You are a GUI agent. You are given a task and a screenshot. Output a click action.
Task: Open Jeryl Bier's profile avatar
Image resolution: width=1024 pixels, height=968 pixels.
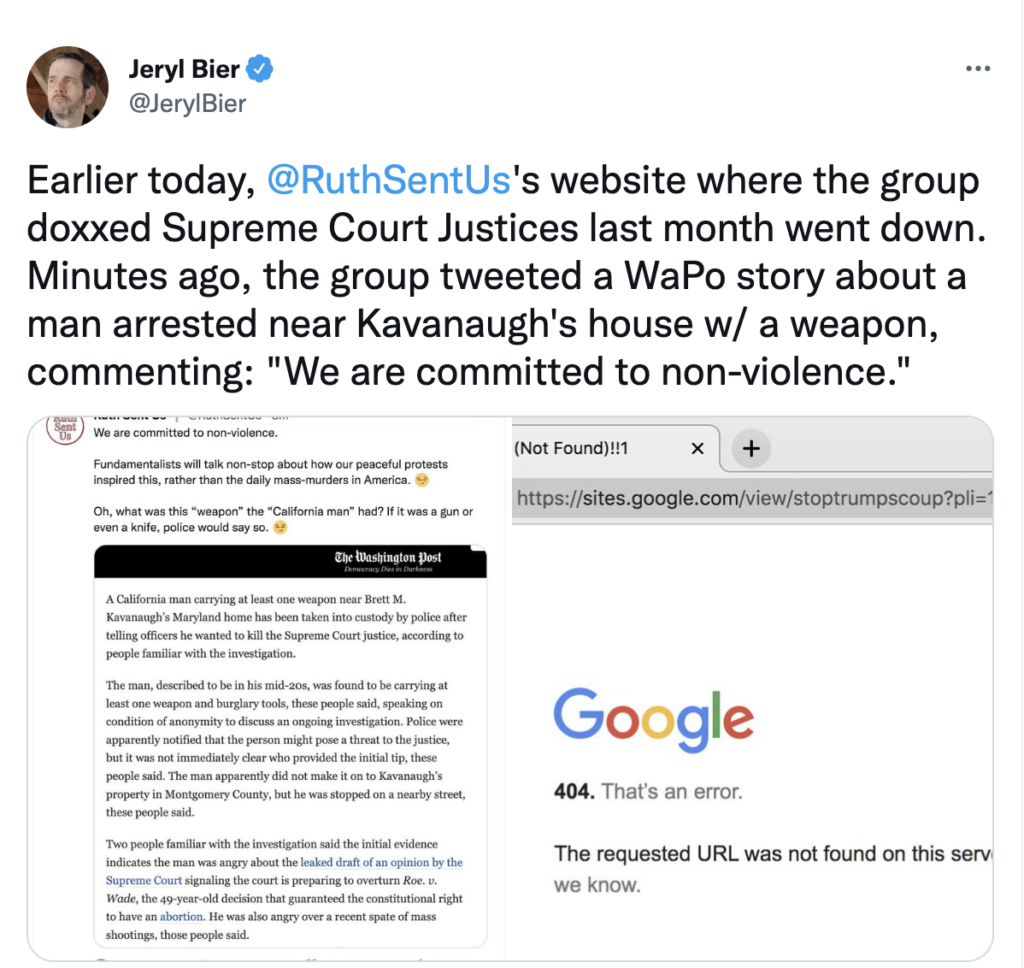click(x=67, y=87)
